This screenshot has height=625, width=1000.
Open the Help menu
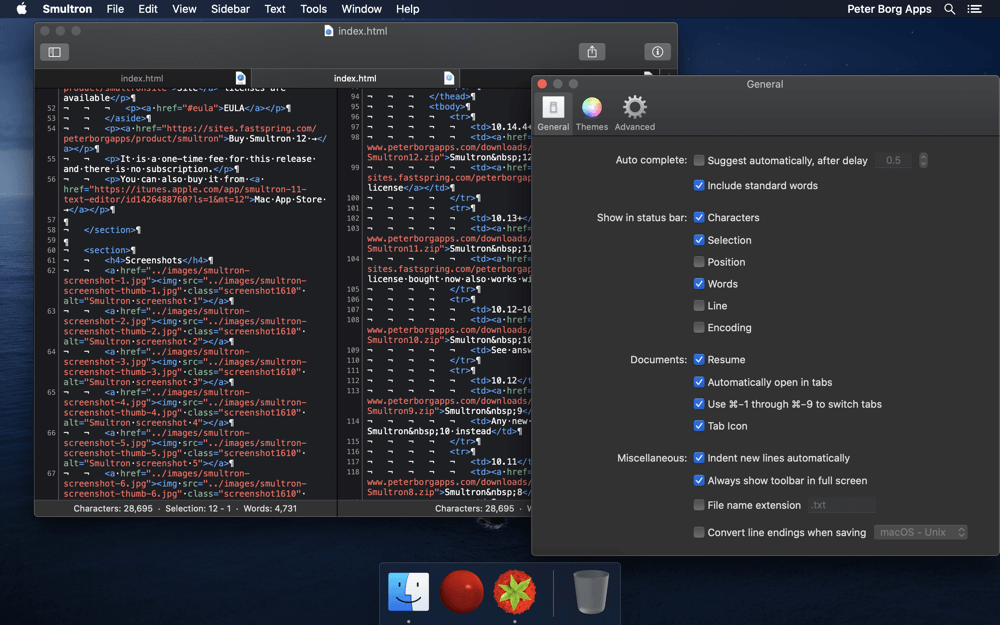408,9
